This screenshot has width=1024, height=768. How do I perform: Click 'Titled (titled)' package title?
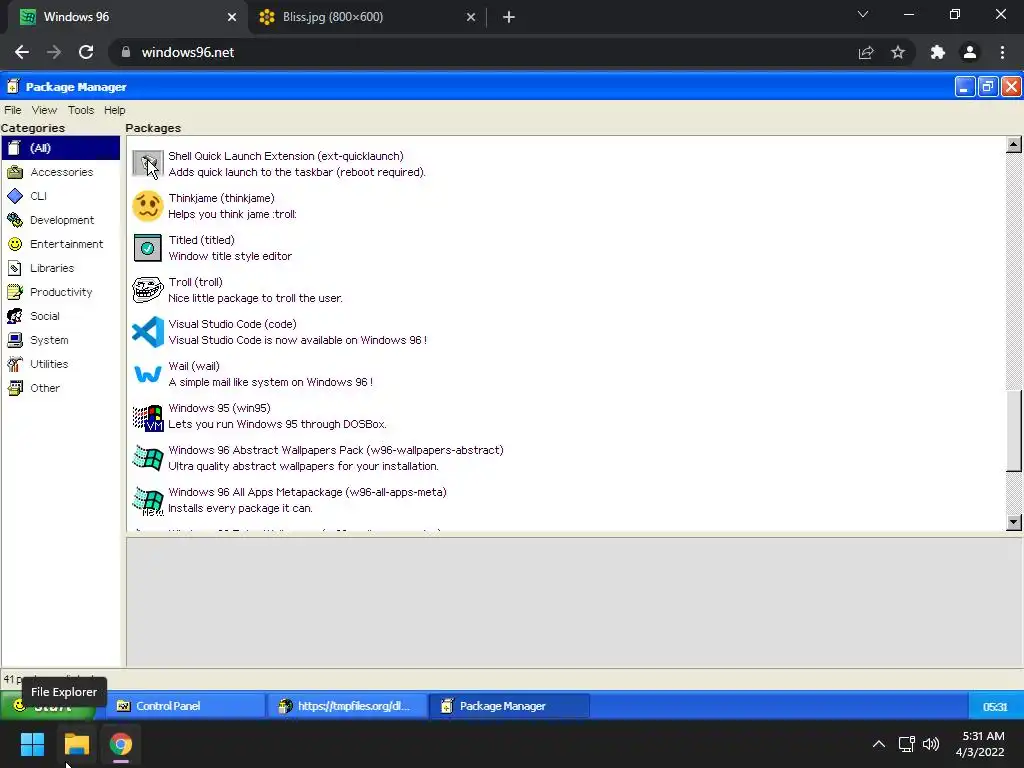pyautogui.click(x=201, y=240)
